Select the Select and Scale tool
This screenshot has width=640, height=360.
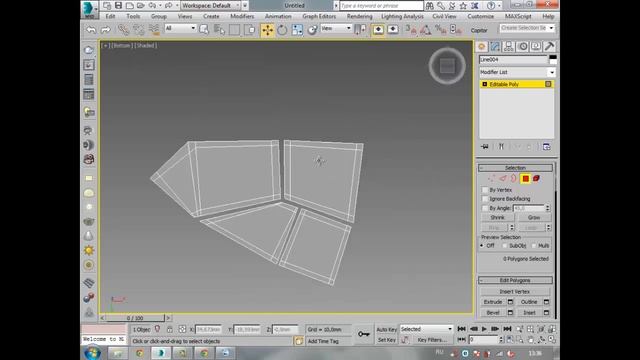pos(297,30)
